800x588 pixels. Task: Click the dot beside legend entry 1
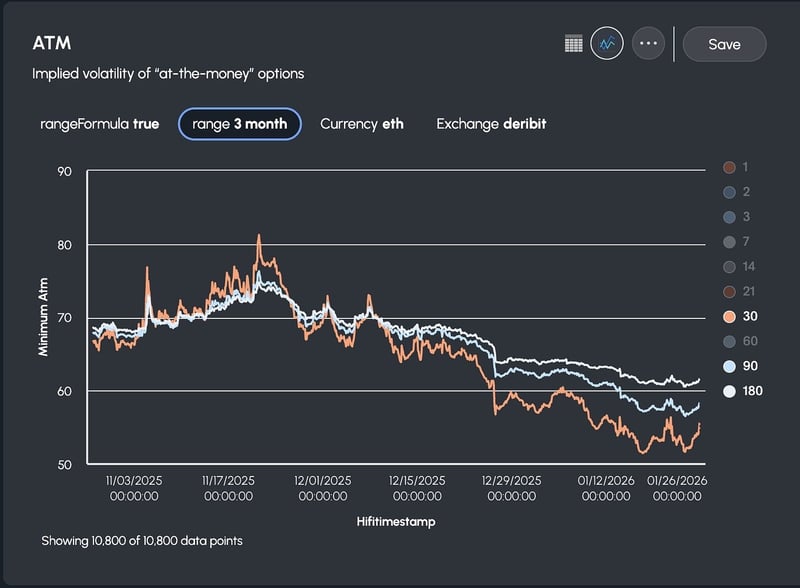[729, 165]
